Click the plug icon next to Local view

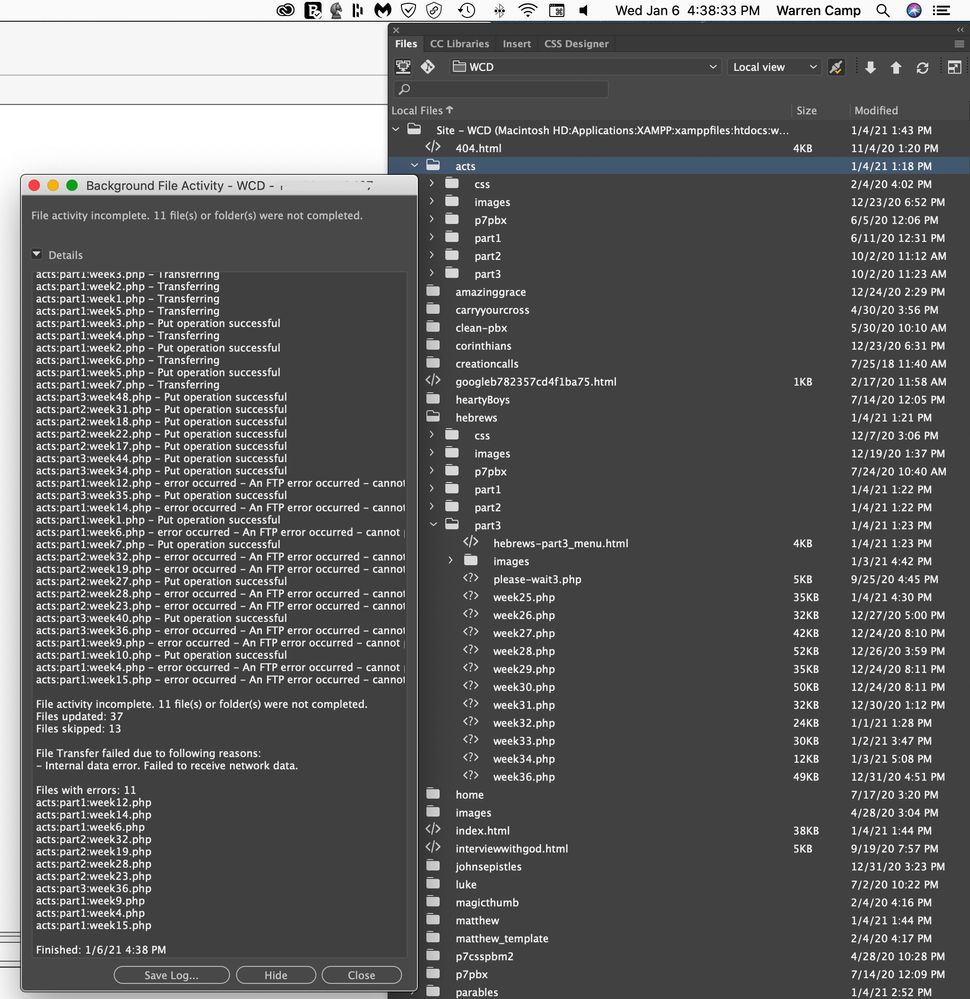(x=836, y=67)
